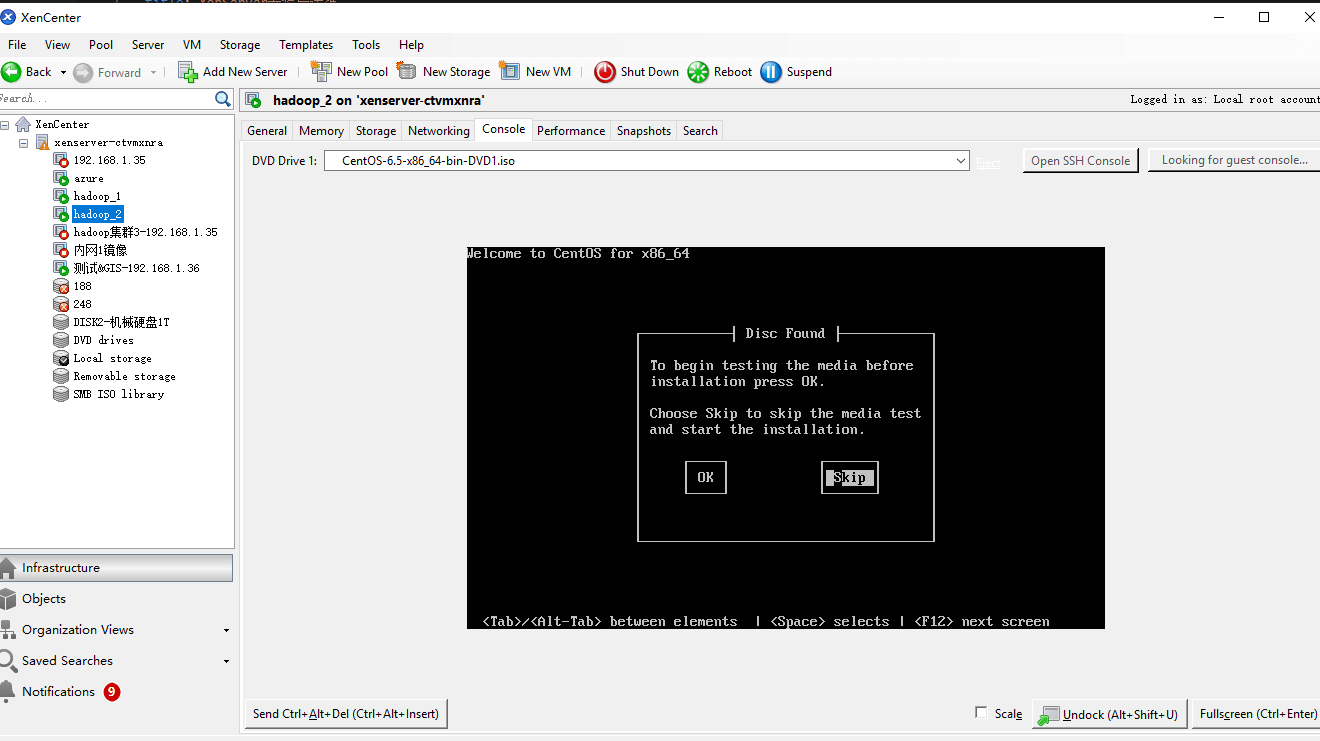The height and width of the screenshot is (741, 1320).
Task: Click the Open SSH Console button
Action: click(x=1080, y=161)
